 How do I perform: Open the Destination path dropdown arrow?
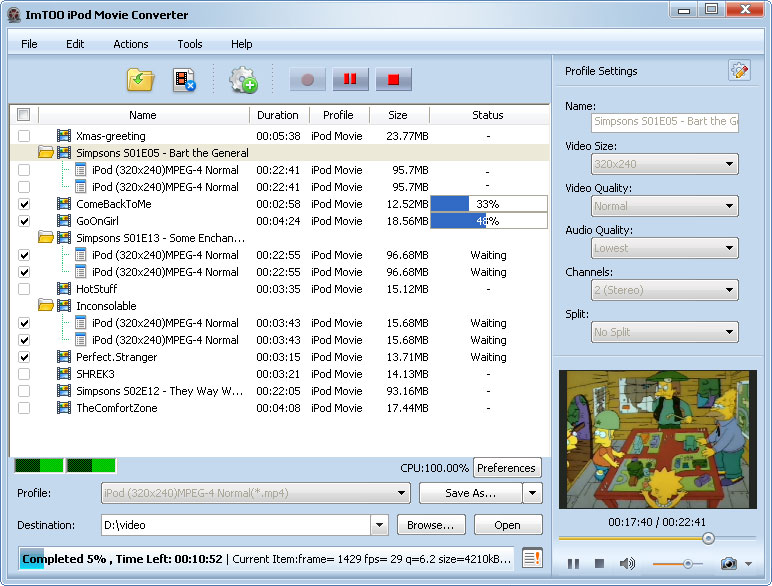point(379,525)
